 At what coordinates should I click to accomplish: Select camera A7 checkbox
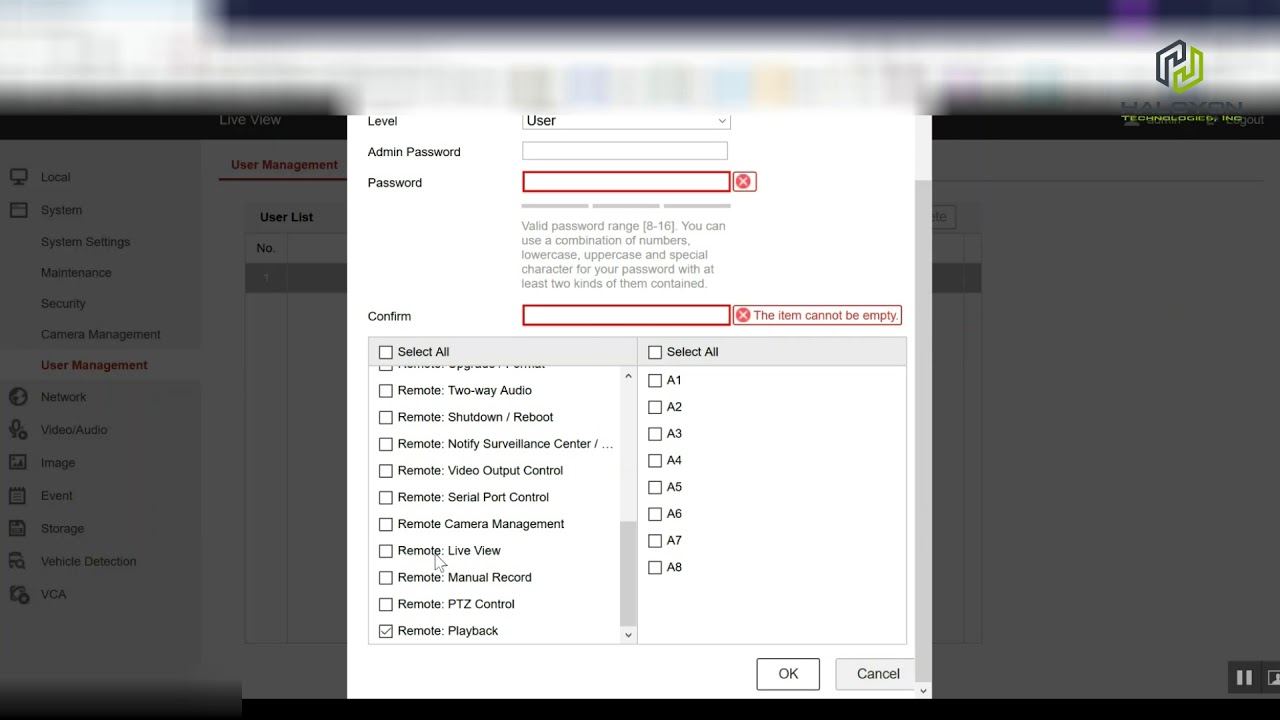click(x=655, y=541)
